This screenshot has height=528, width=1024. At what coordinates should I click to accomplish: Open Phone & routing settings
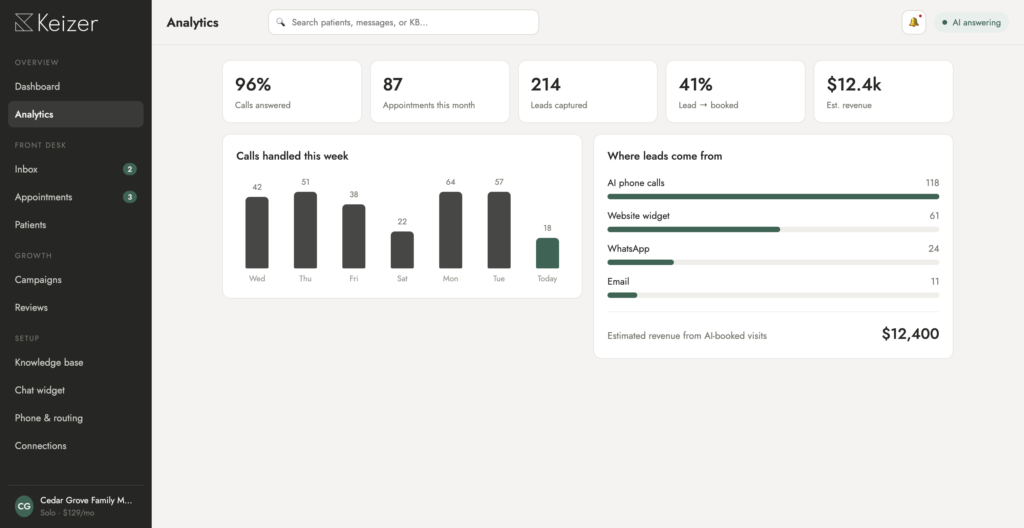coord(76,418)
